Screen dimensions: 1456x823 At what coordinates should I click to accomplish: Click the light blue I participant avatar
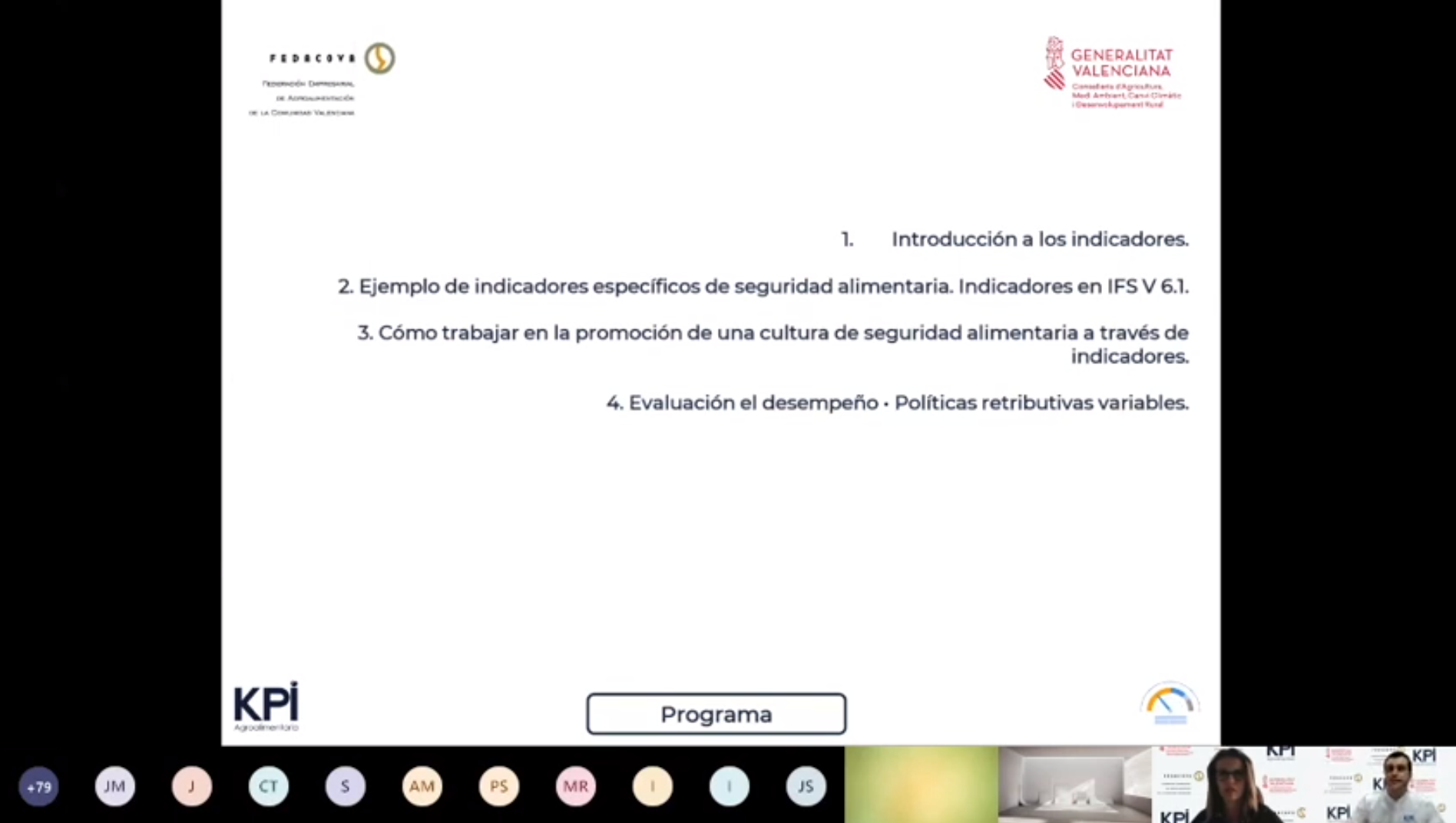point(730,786)
